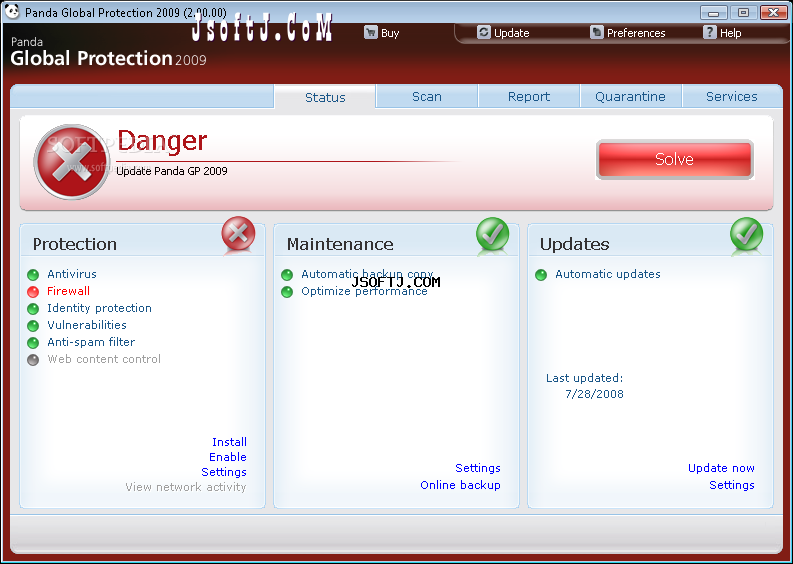
Task: Click the Update now link
Action: tap(721, 468)
